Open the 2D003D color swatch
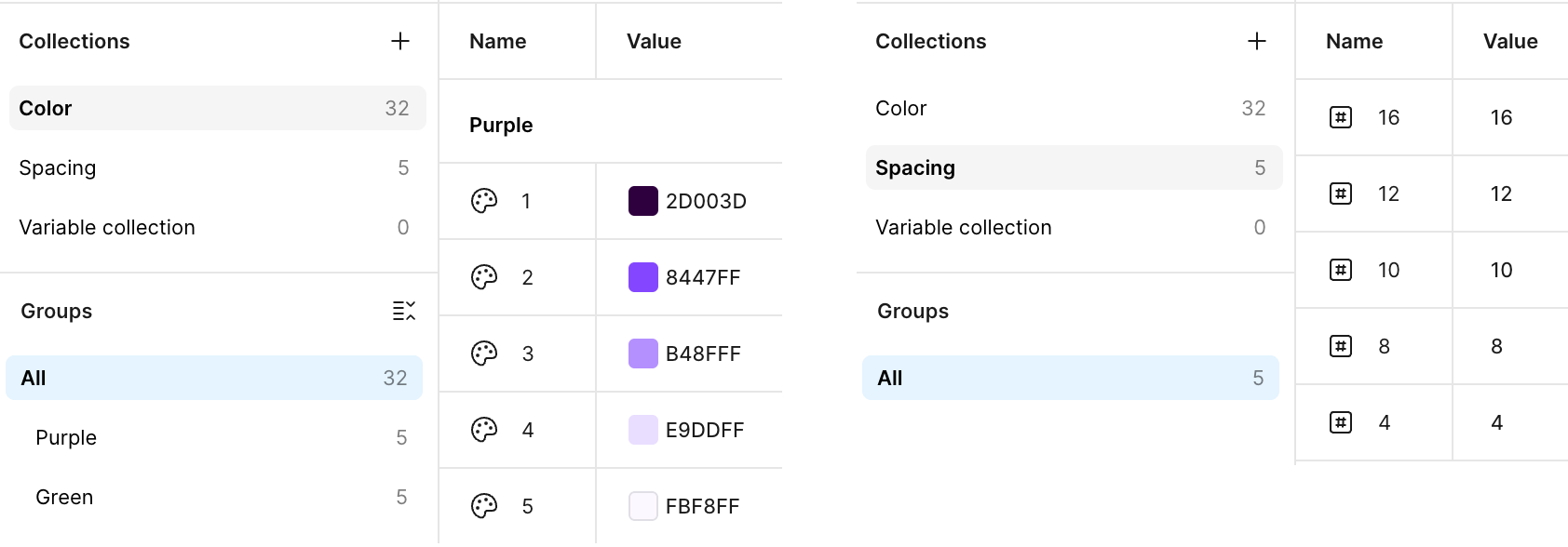Image resolution: width=1568 pixels, height=547 pixels. [x=643, y=201]
